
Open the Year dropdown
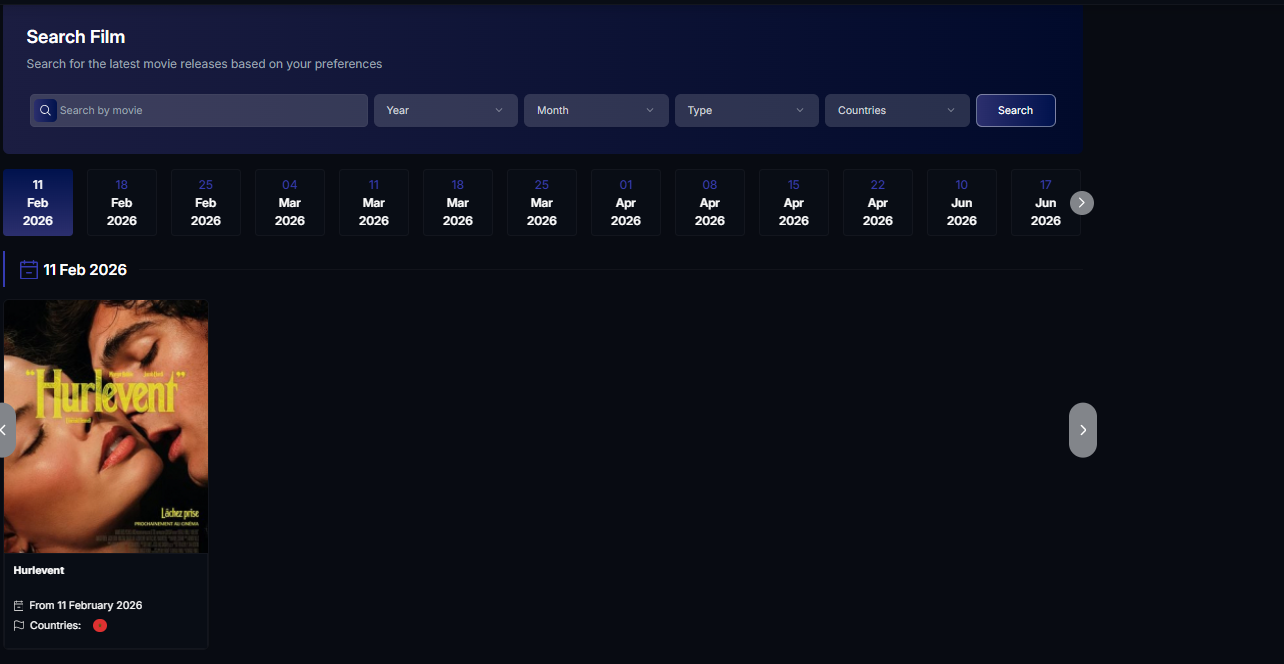(446, 110)
